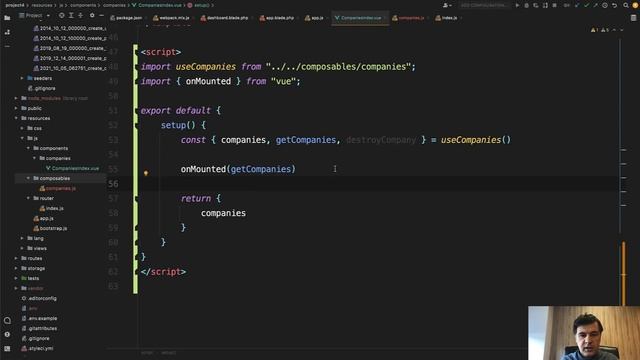Hide the Project panel with minus icon
Image resolution: width=640 pixels, height=360 pixels.
click(101, 16)
